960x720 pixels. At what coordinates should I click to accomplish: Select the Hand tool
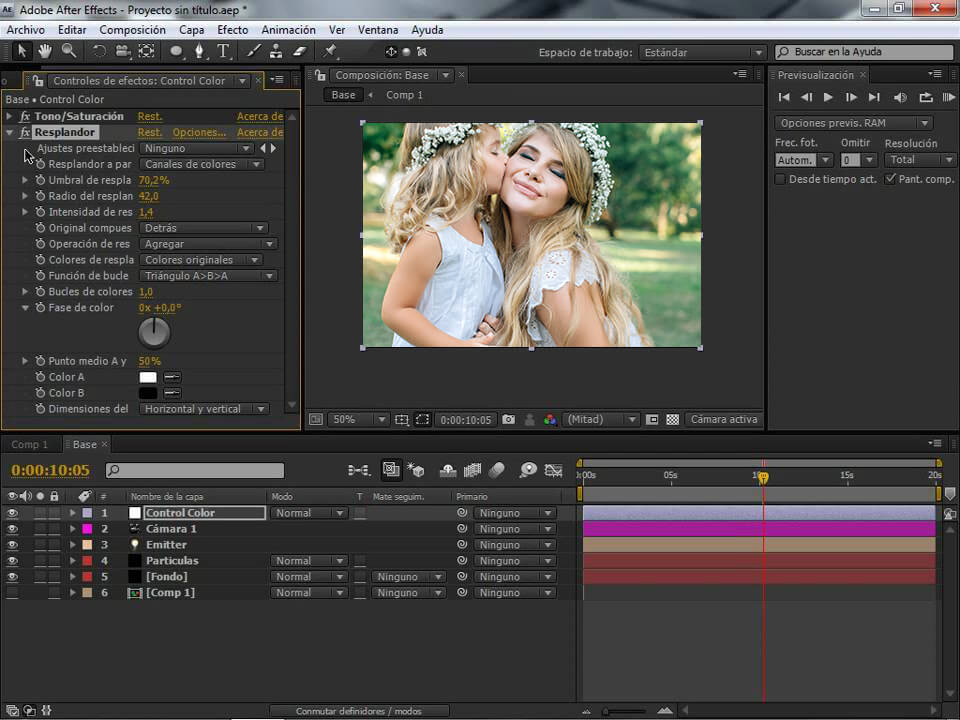tap(47, 51)
